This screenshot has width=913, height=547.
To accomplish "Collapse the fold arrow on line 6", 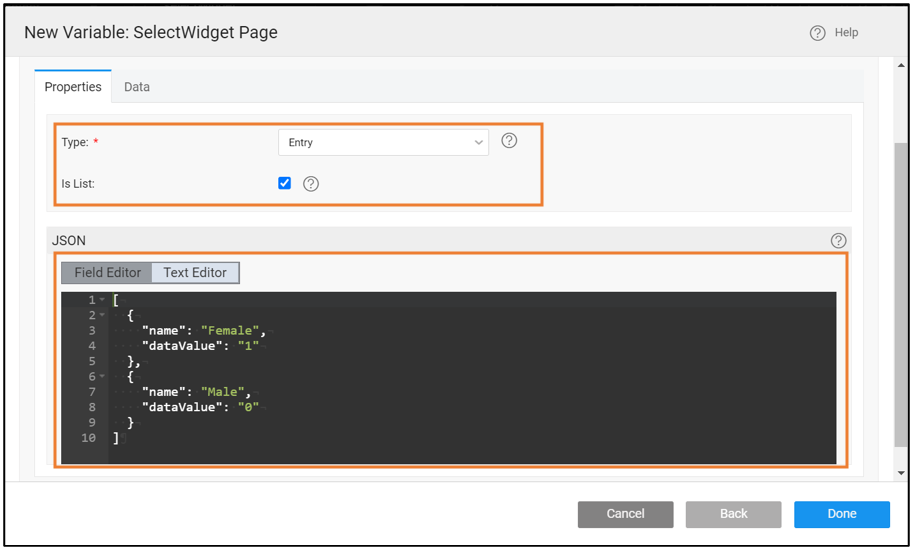I will click(102, 377).
